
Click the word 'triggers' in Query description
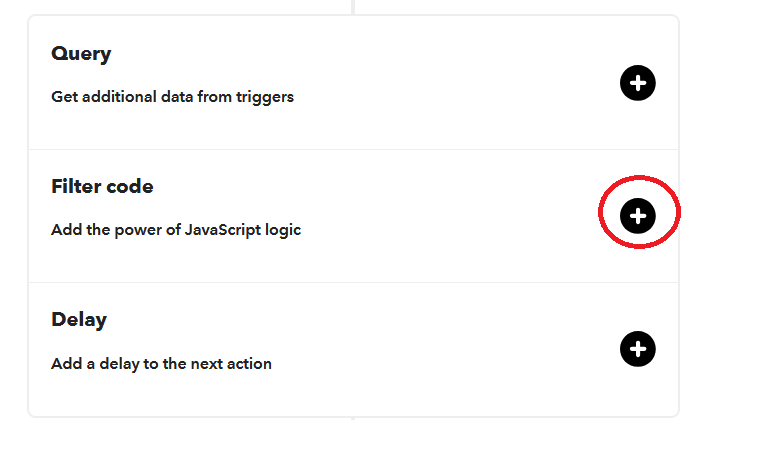(x=265, y=97)
